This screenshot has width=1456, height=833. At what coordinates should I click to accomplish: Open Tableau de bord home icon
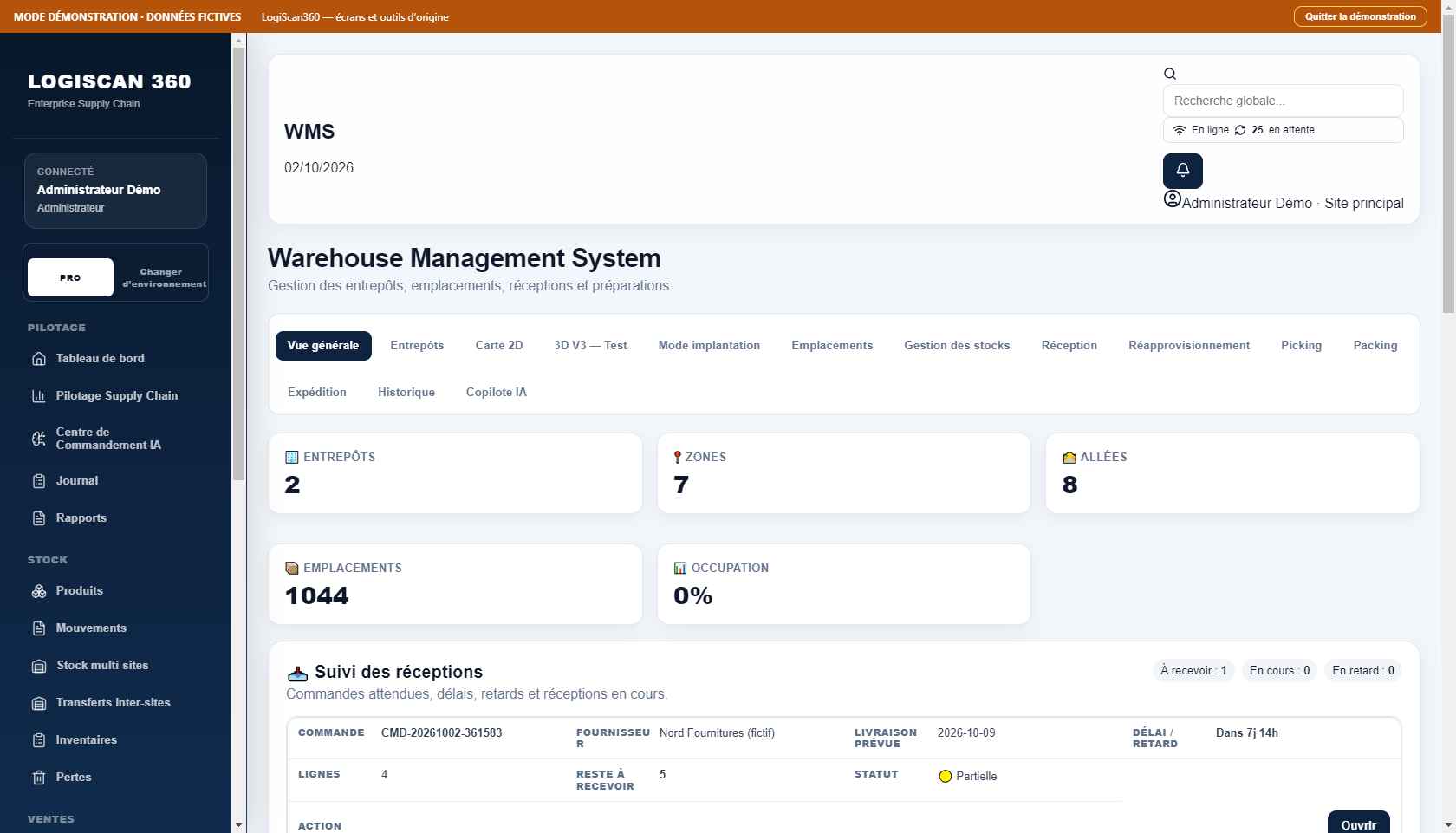pyautogui.click(x=39, y=359)
